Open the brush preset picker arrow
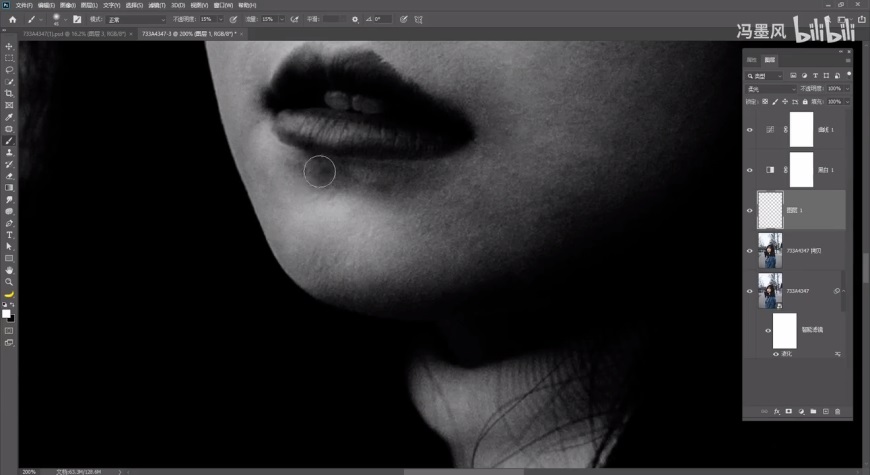 65,19
